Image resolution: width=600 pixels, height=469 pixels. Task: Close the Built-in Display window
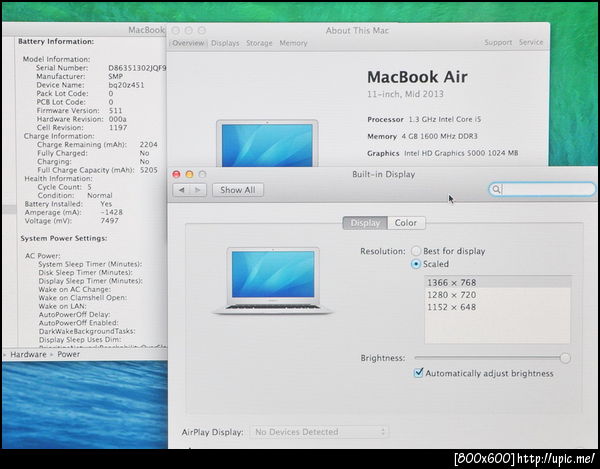coord(176,174)
